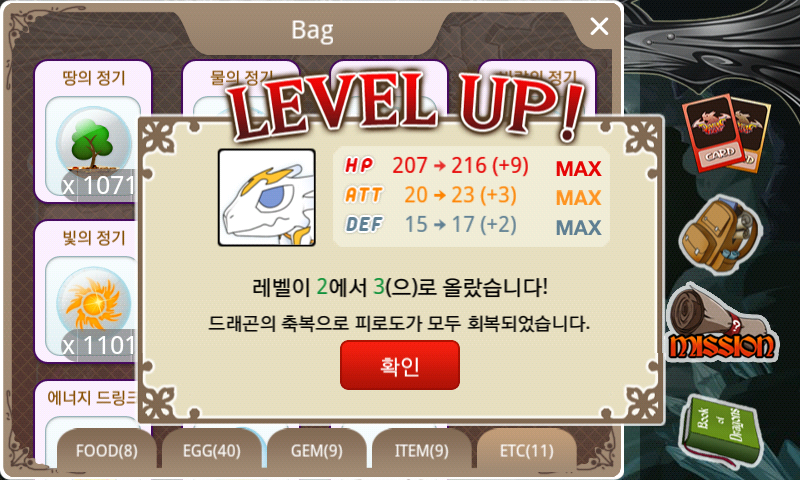Open the dragon Card collection icon
Viewport: 800px width, 480px height.
pos(727,134)
